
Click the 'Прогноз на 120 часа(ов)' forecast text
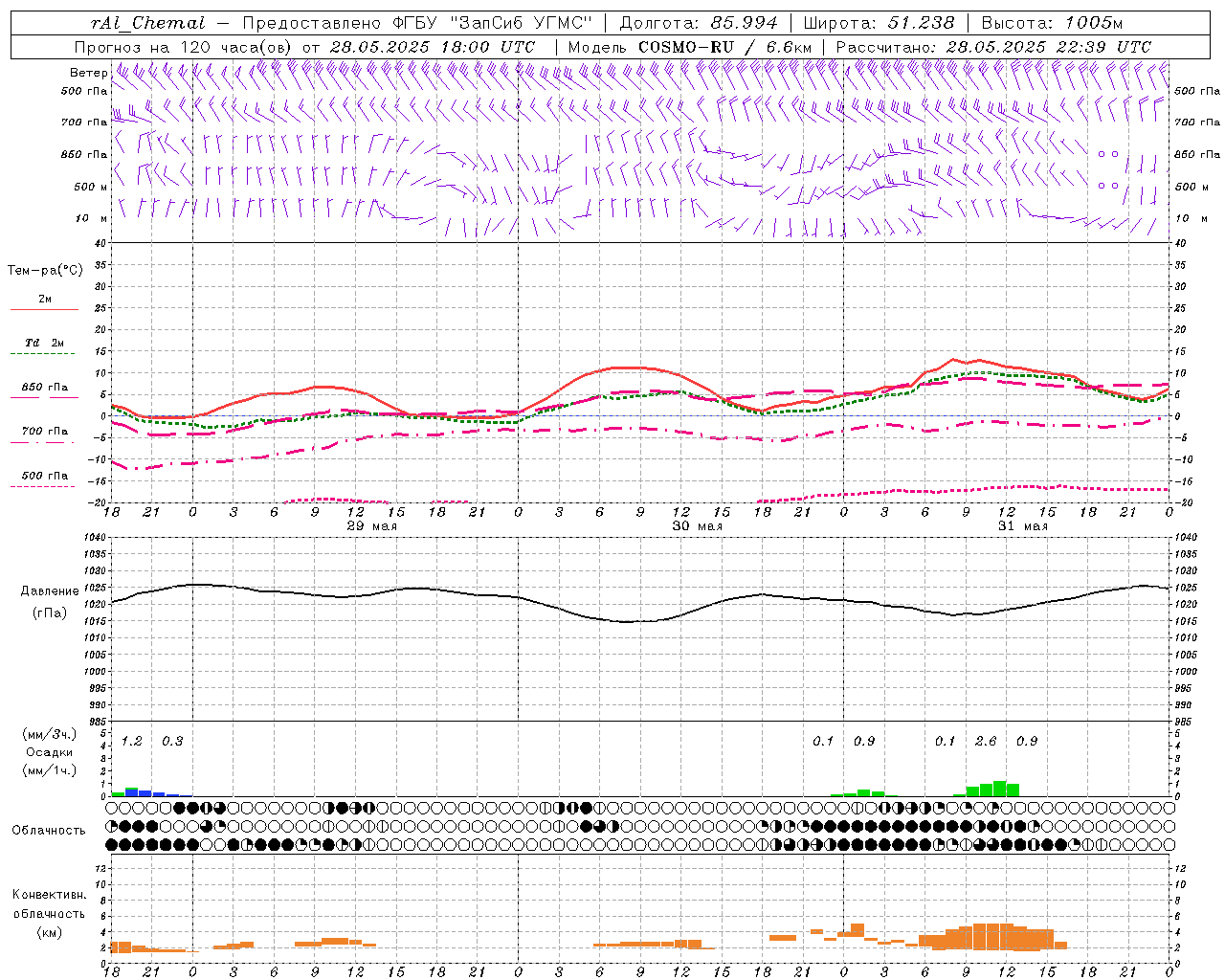click(x=183, y=47)
